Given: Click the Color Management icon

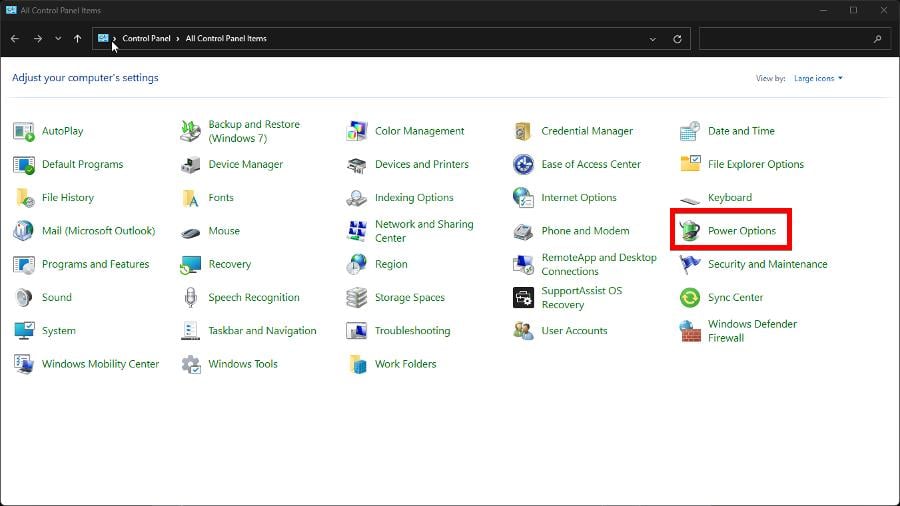Looking at the screenshot, I should point(357,131).
